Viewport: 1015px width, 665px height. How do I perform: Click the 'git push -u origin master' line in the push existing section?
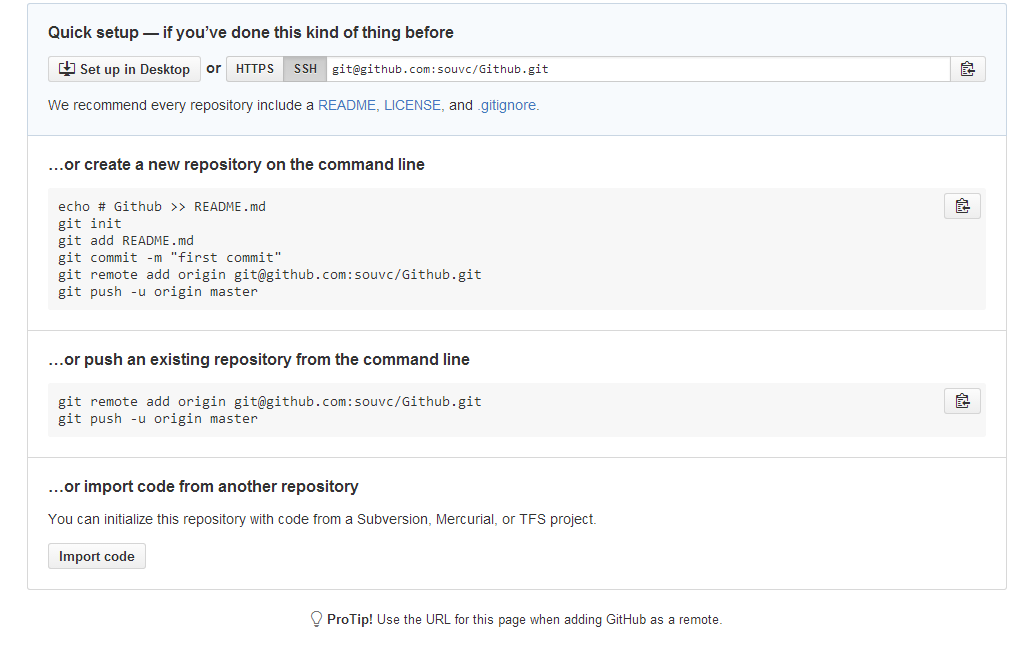pos(157,419)
